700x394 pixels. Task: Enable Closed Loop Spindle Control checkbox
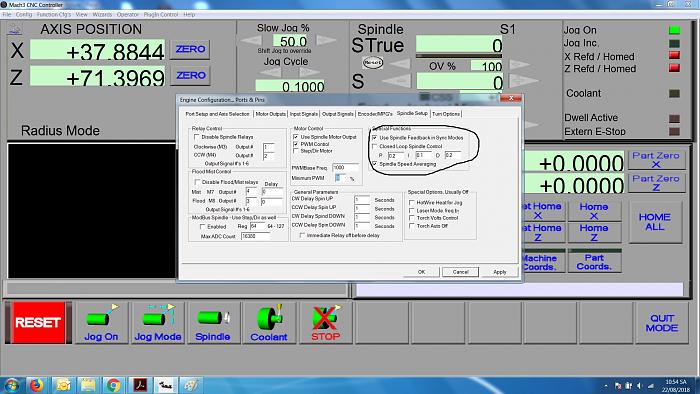(375, 146)
